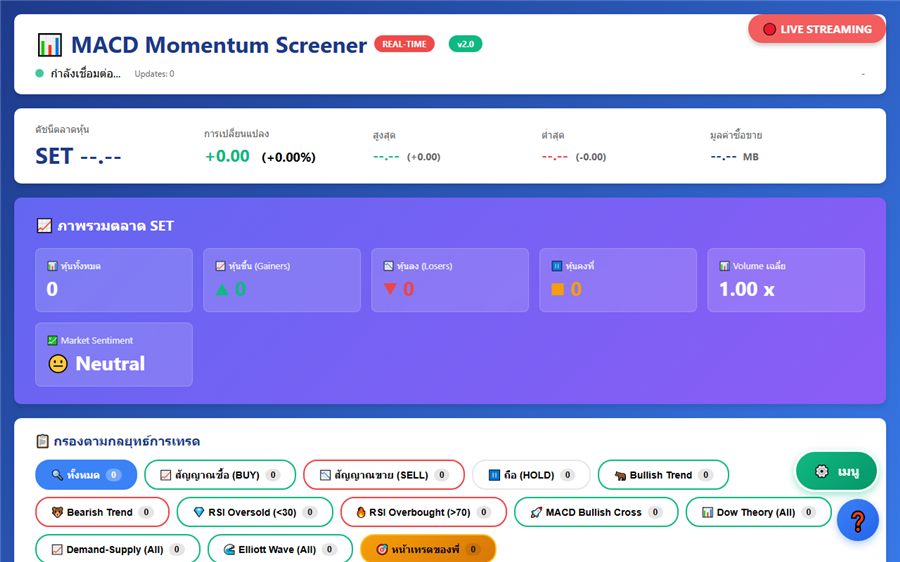Click the magnifier icon in ทั้งหมด filter
The width and height of the screenshot is (900, 562).
pos(57,475)
